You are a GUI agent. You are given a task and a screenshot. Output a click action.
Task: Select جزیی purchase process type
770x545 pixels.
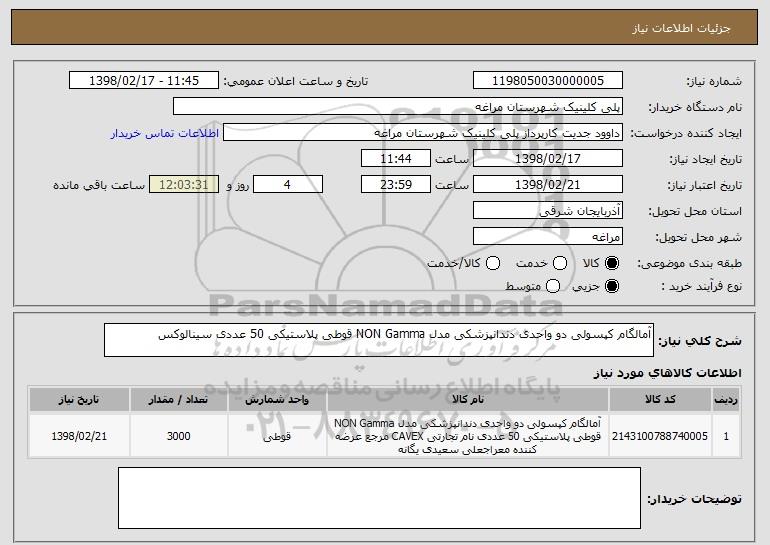click(614, 287)
